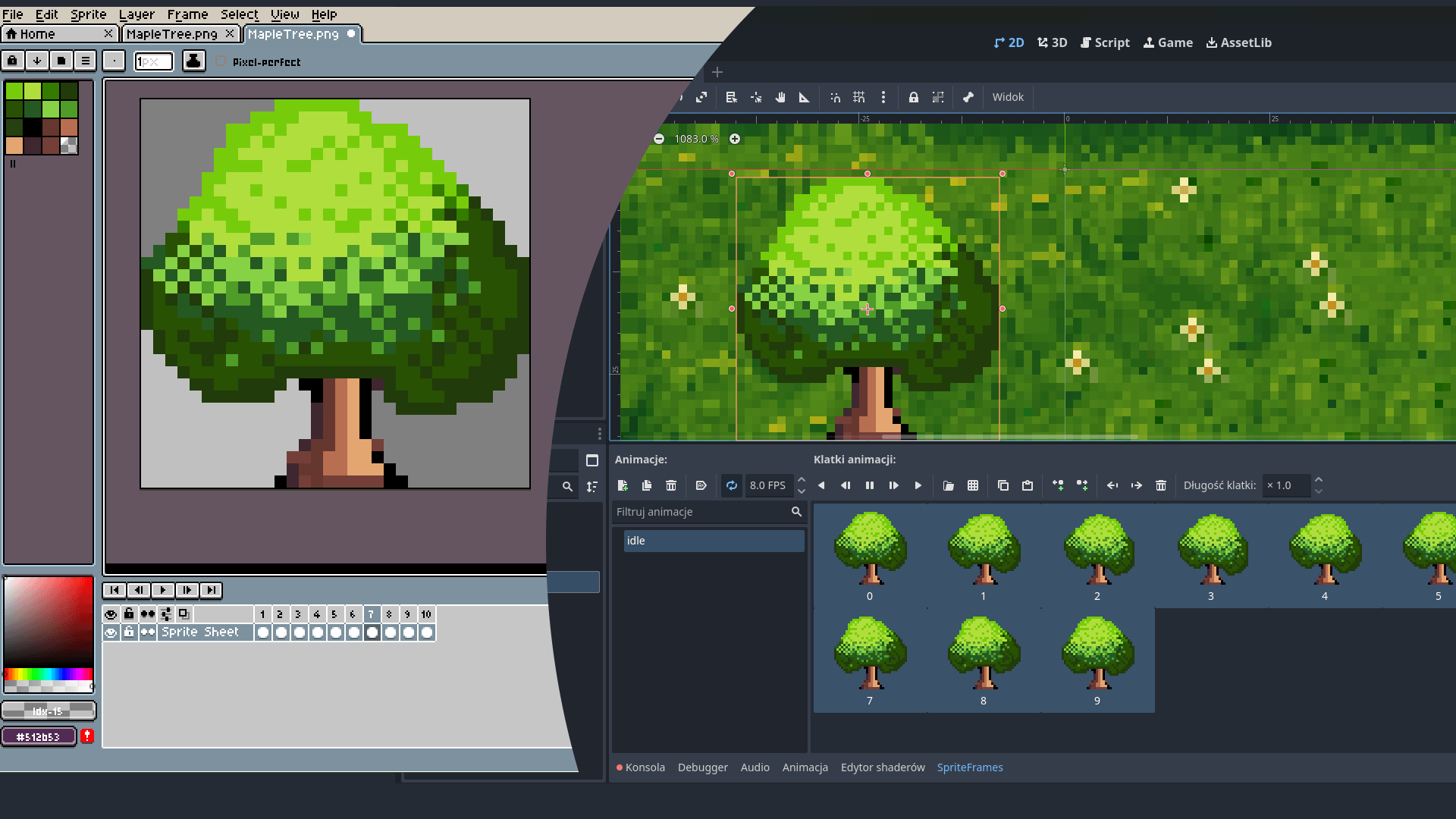1456x819 pixels.
Task: Open the viewport snapping options menu
Action: 883,97
